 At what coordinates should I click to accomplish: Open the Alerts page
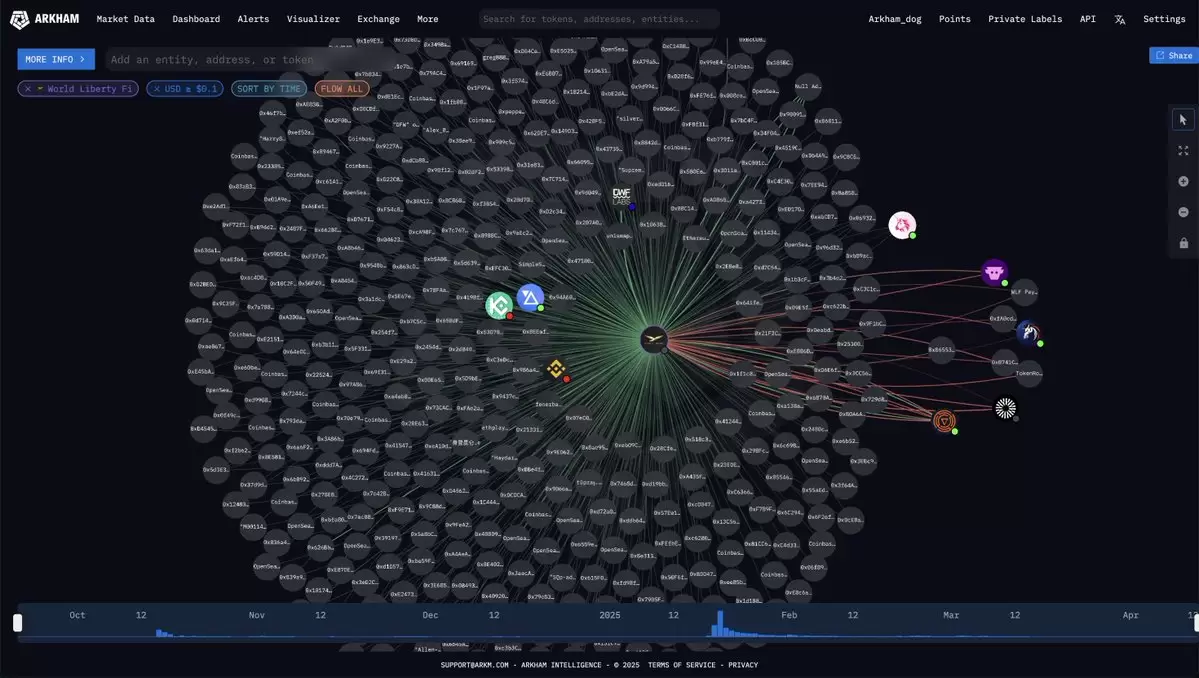(253, 19)
